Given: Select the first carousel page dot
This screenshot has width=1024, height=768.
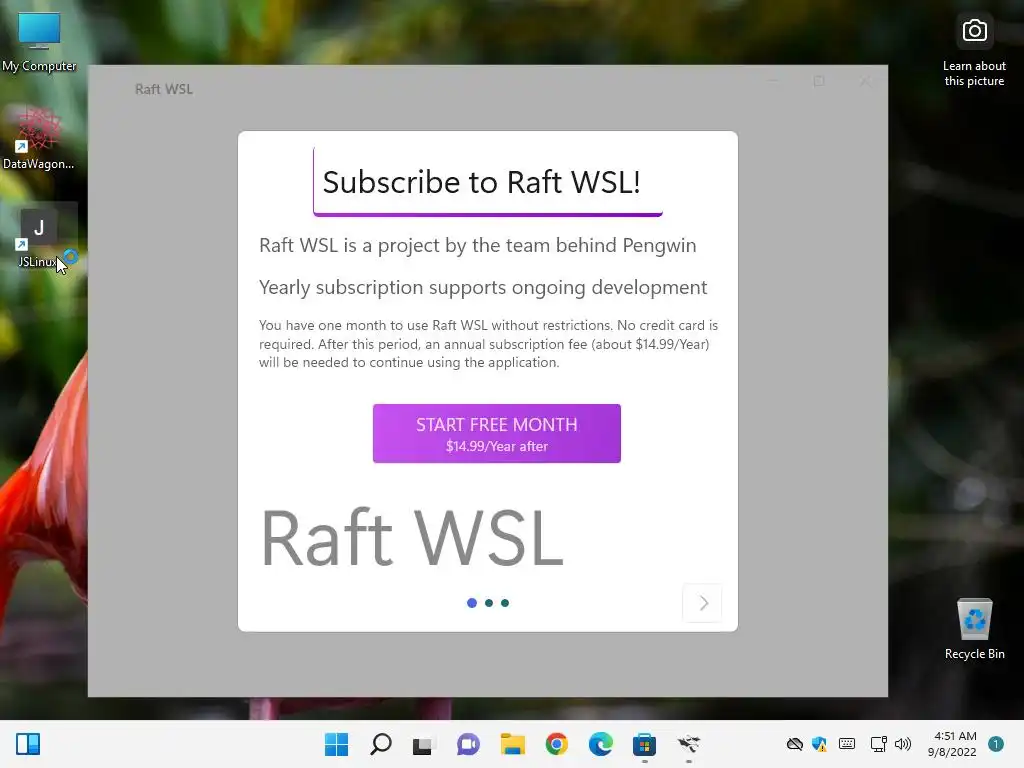Looking at the screenshot, I should tap(472, 603).
